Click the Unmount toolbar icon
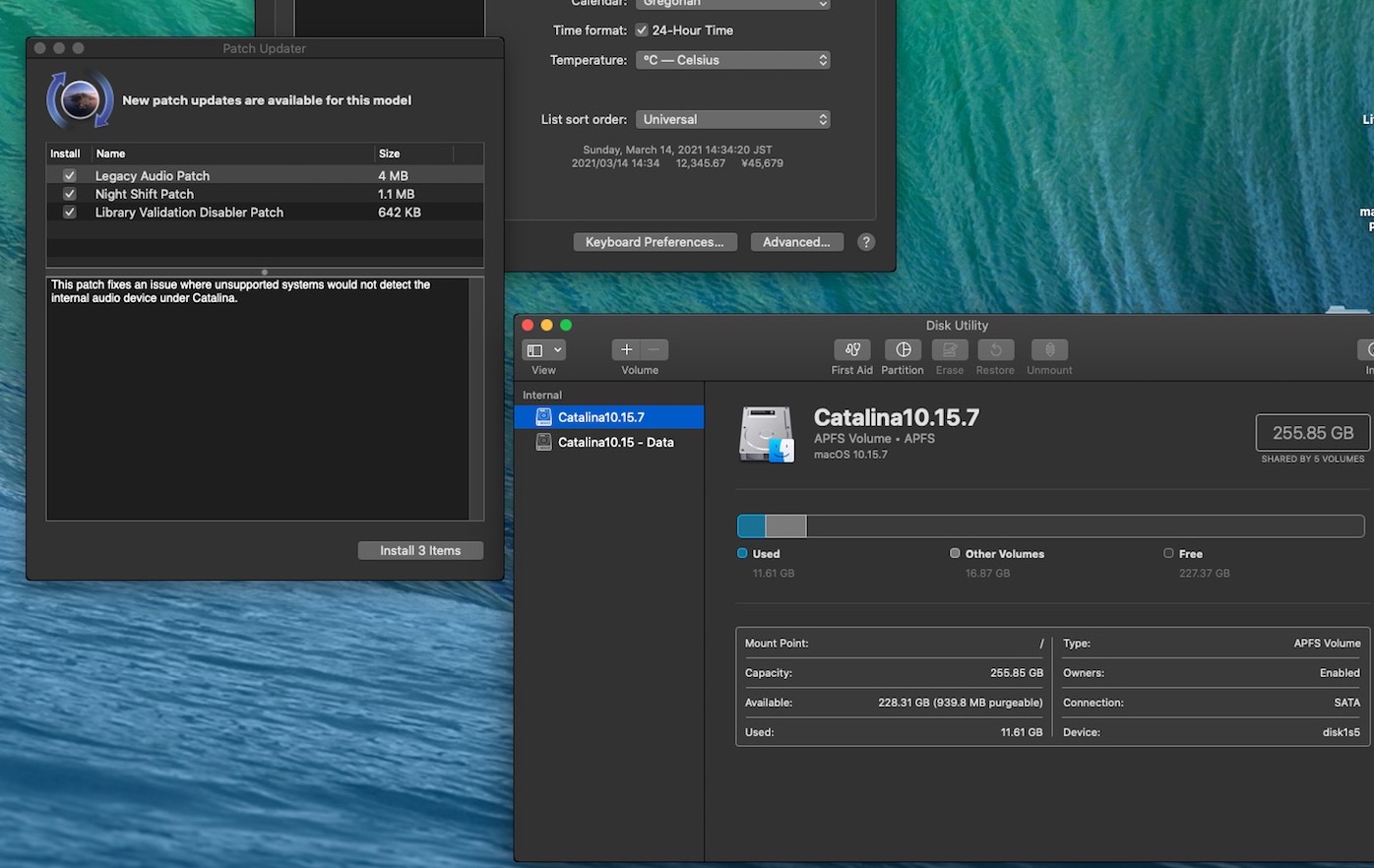 tap(1049, 349)
